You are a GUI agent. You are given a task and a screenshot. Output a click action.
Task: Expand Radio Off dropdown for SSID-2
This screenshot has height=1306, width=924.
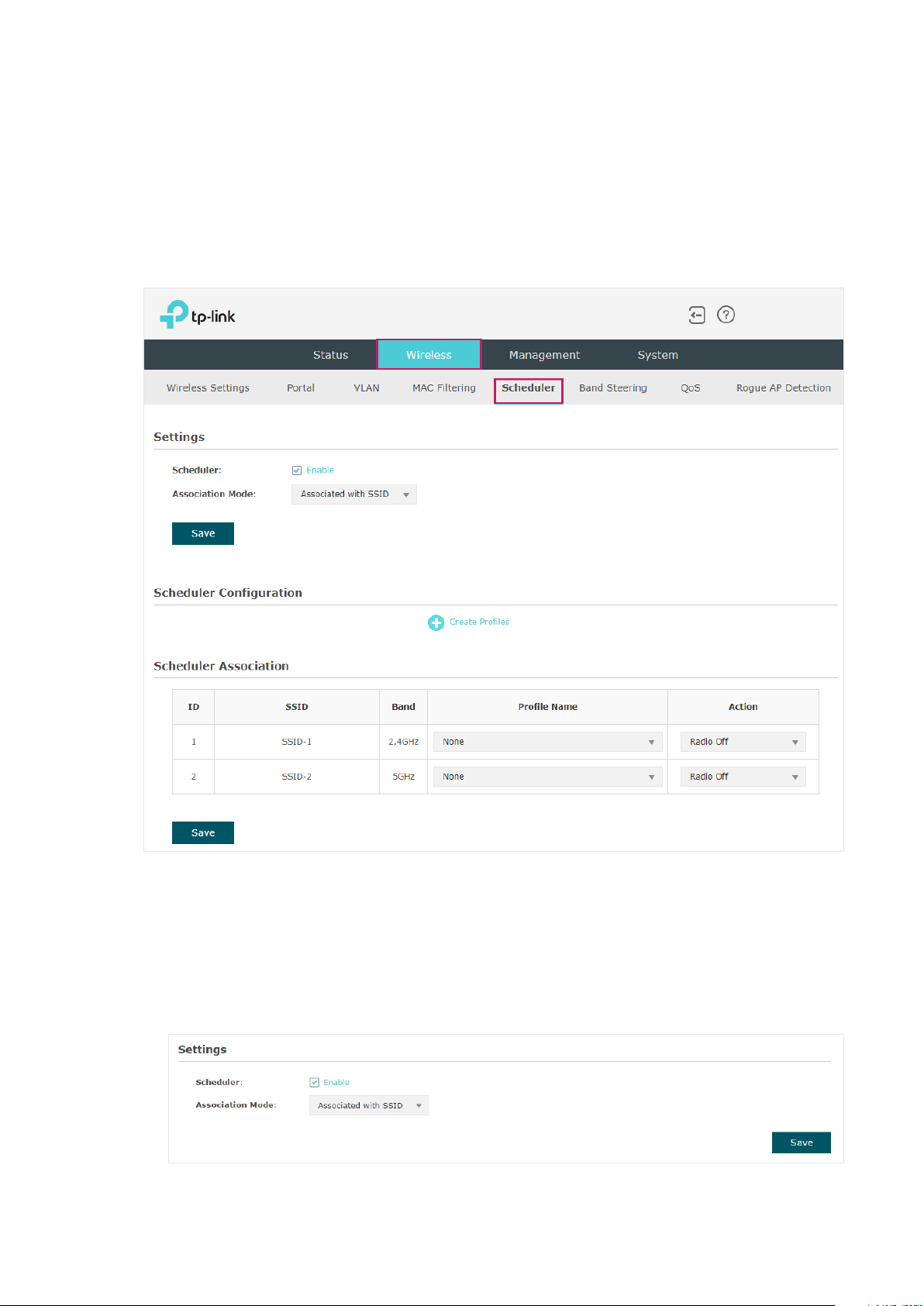(x=743, y=777)
